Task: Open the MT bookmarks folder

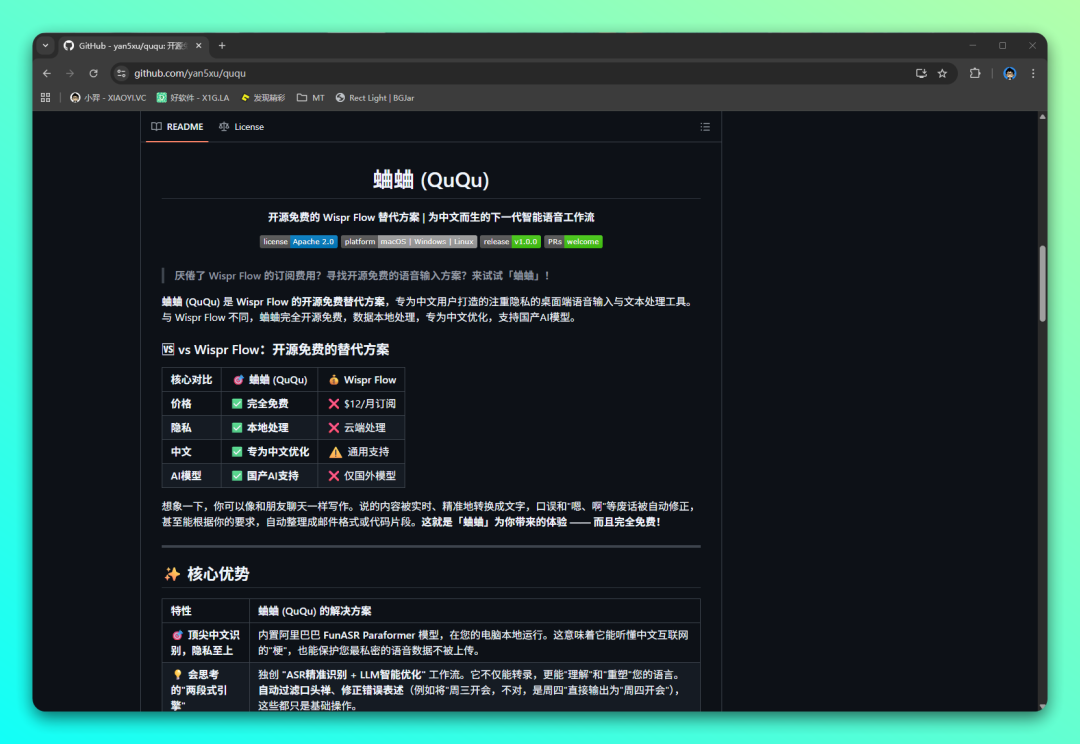Action: pos(310,98)
